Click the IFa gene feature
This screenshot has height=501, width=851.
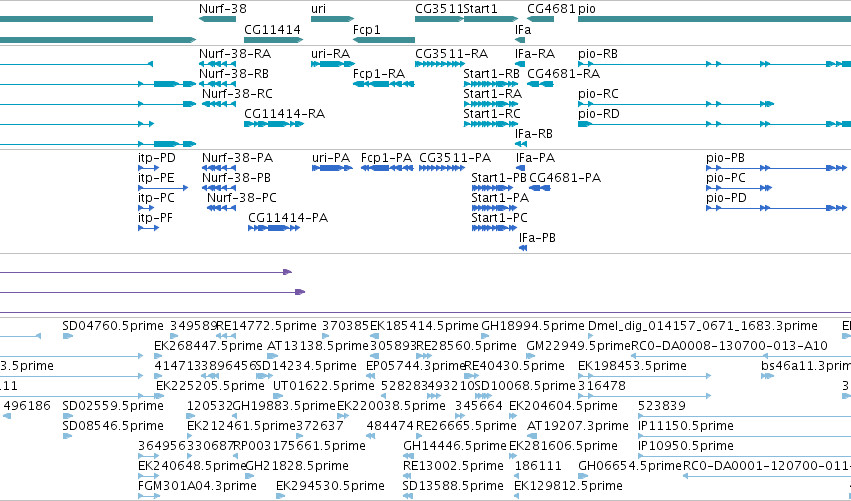click(x=520, y=40)
